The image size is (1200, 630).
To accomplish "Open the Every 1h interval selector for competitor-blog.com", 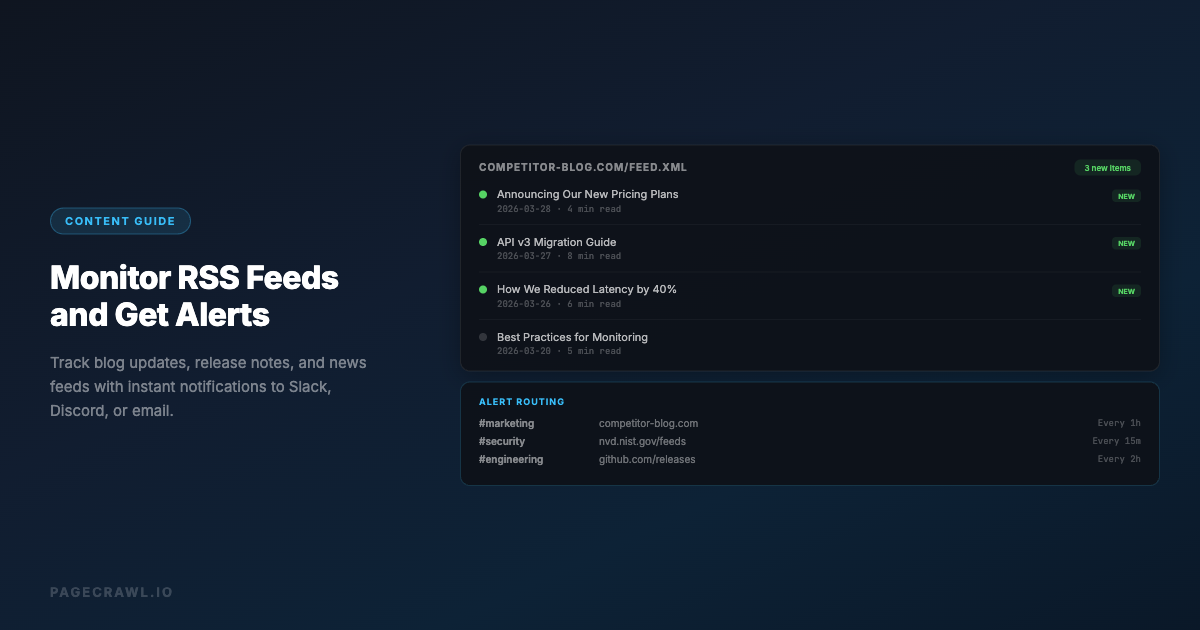I will 1118,423.
